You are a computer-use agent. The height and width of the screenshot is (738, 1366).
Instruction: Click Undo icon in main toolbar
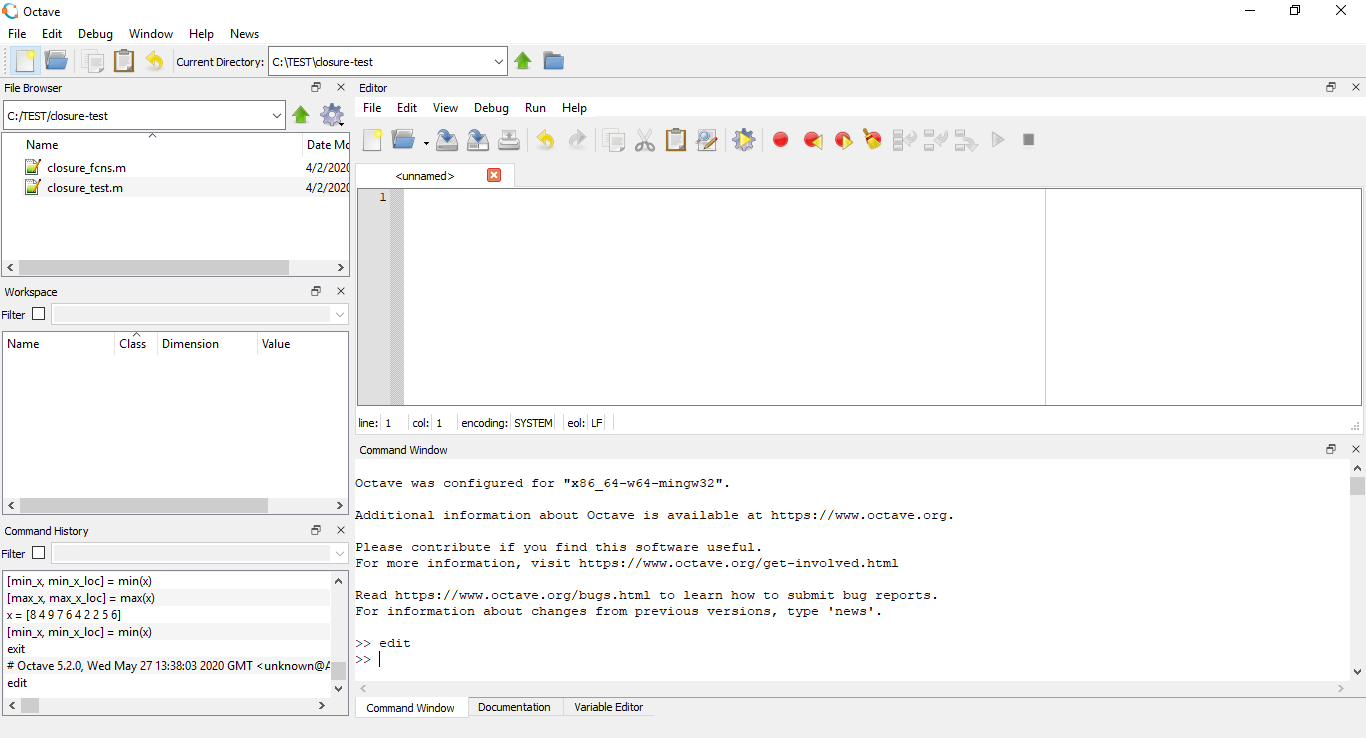pyautogui.click(x=154, y=61)
